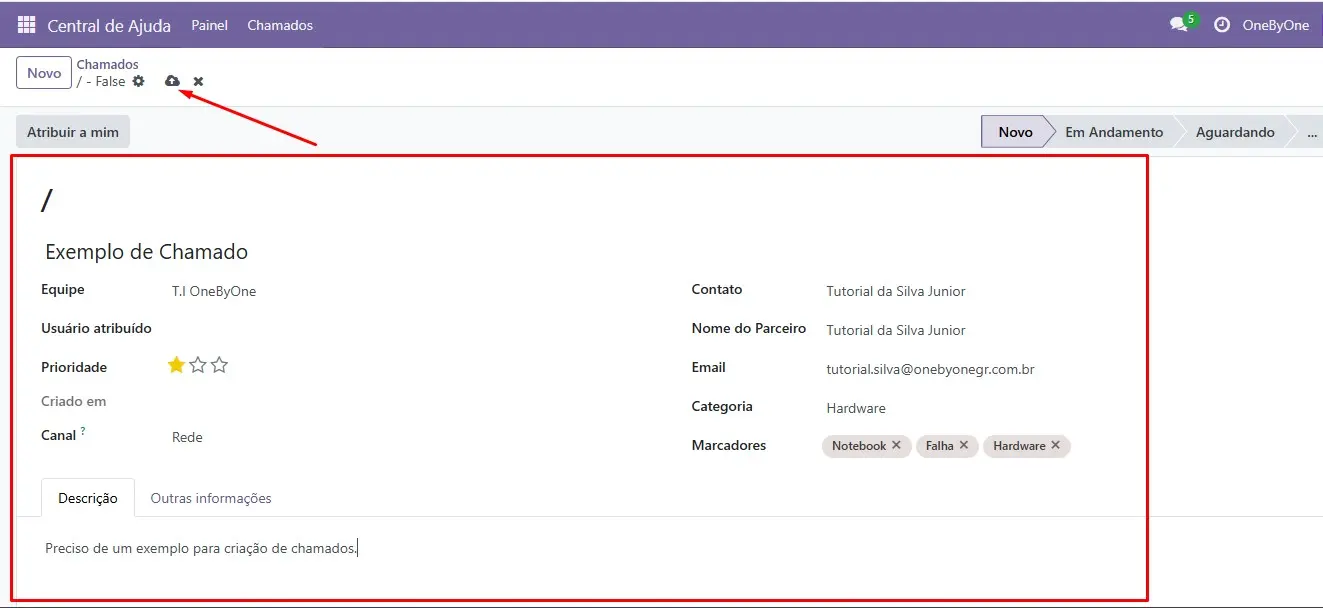Click the Atribuir a mim button
The image size is (1323, 608).
[x=73, y=132]
